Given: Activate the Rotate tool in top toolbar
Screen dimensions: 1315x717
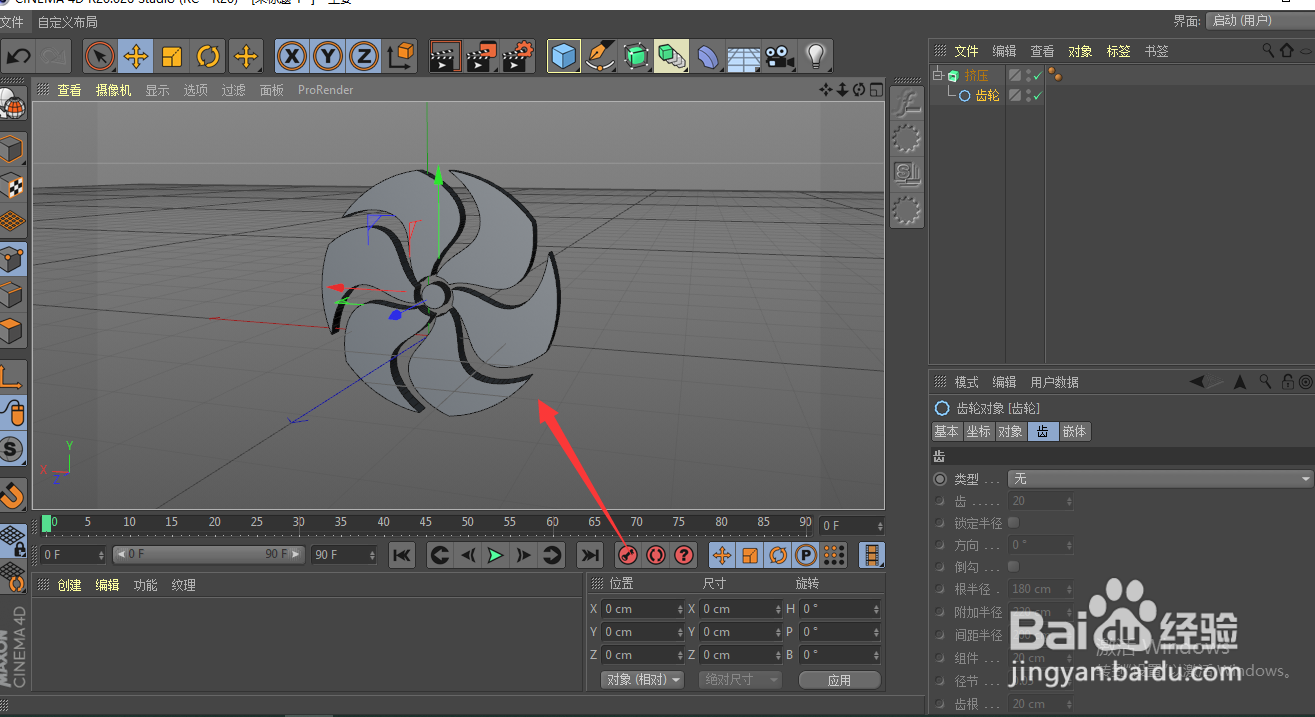Looking at the screenshot, I should (208, 56).
